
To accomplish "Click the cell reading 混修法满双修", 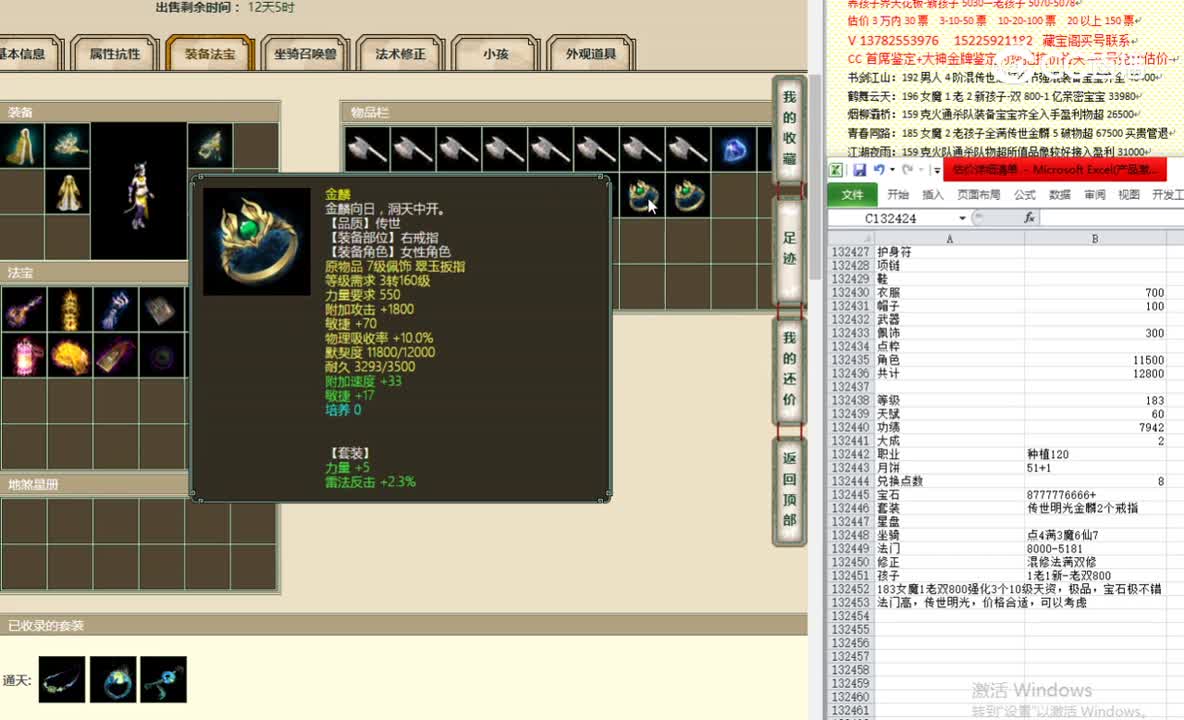I will pyautogui.click(x=1095, y=562).
